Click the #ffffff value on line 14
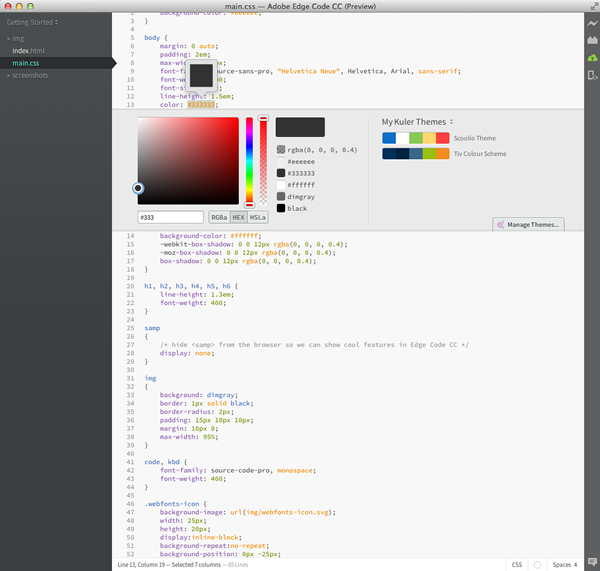The image size is (600, 571). (x=245, y=236)
